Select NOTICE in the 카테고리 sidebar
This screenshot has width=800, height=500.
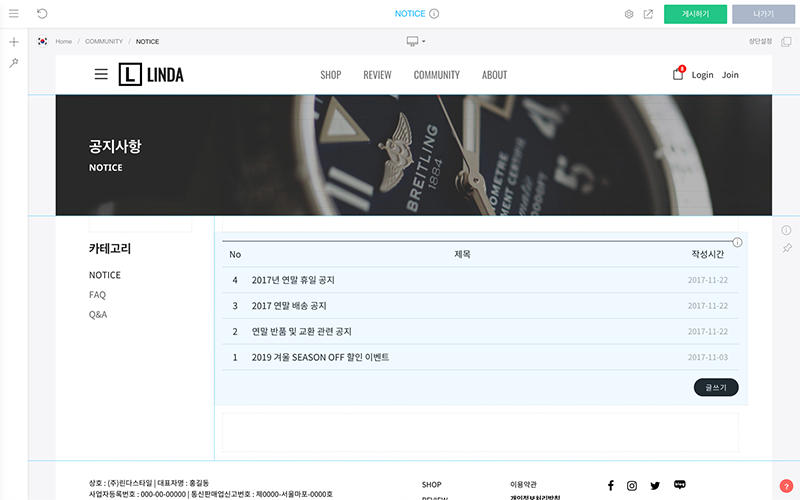coord(105,275)
